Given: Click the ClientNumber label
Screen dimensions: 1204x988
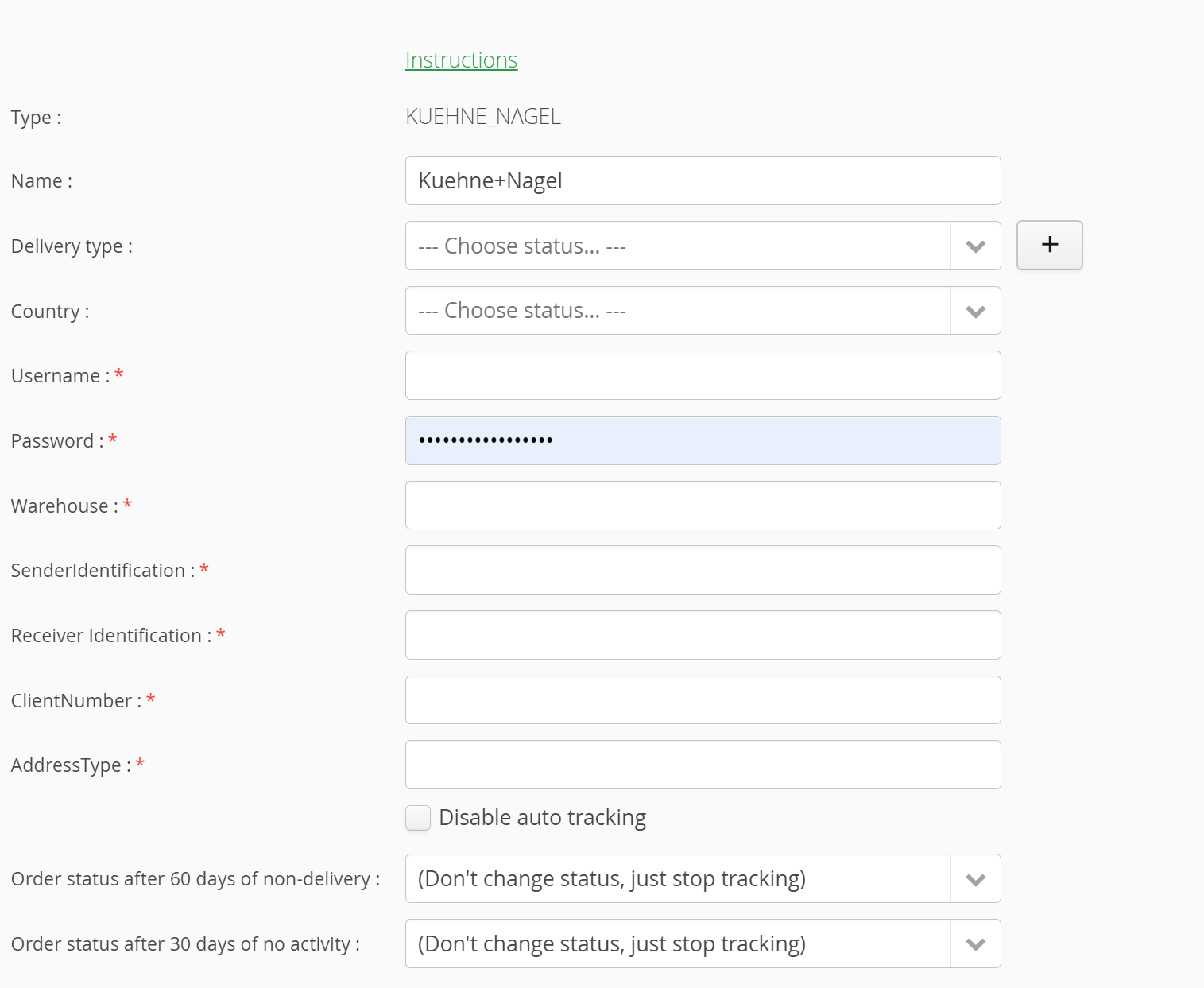Looking at the screenshot, I should coord(76,701).
